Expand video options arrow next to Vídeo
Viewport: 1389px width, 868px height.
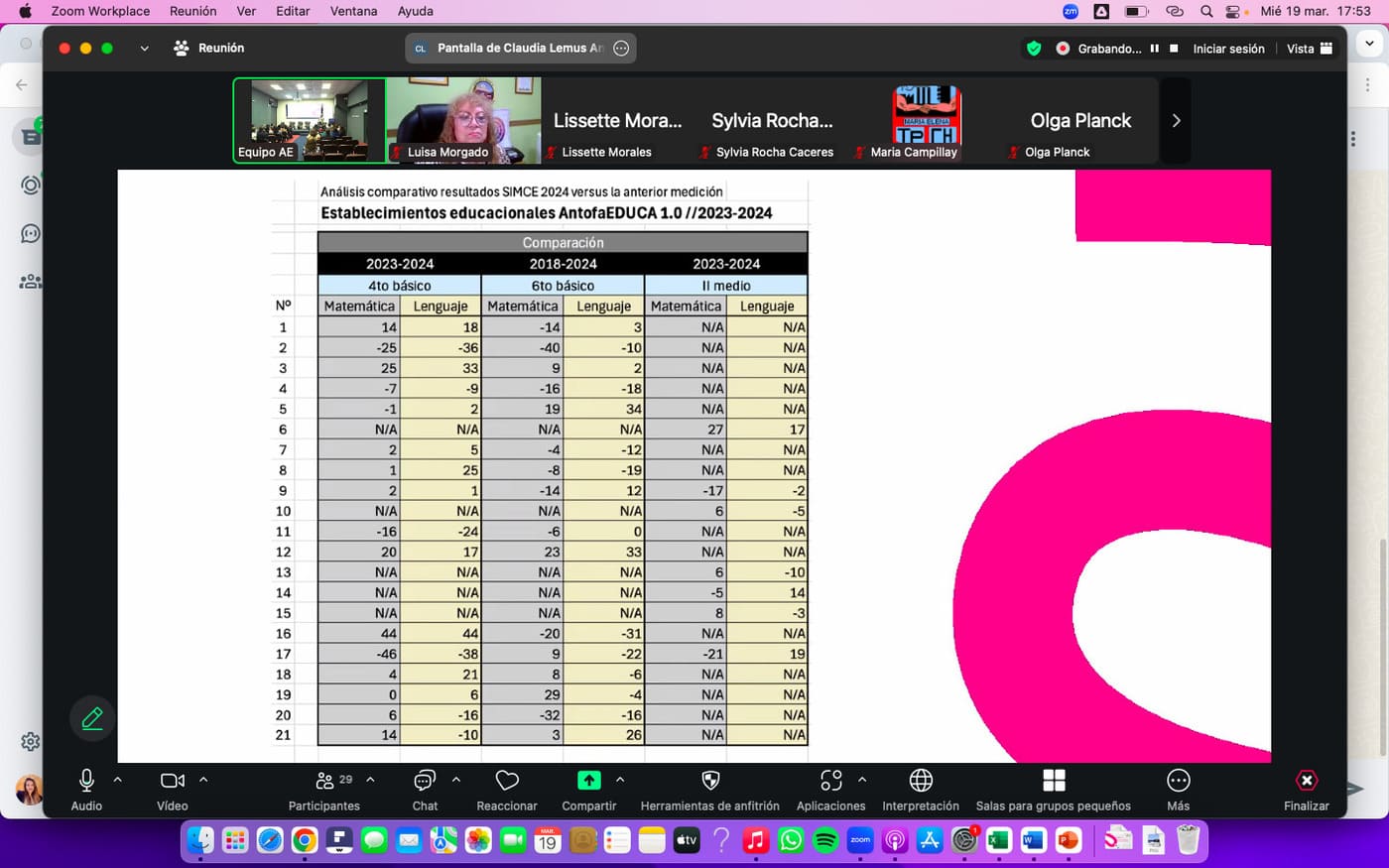(x=203, y=780)
